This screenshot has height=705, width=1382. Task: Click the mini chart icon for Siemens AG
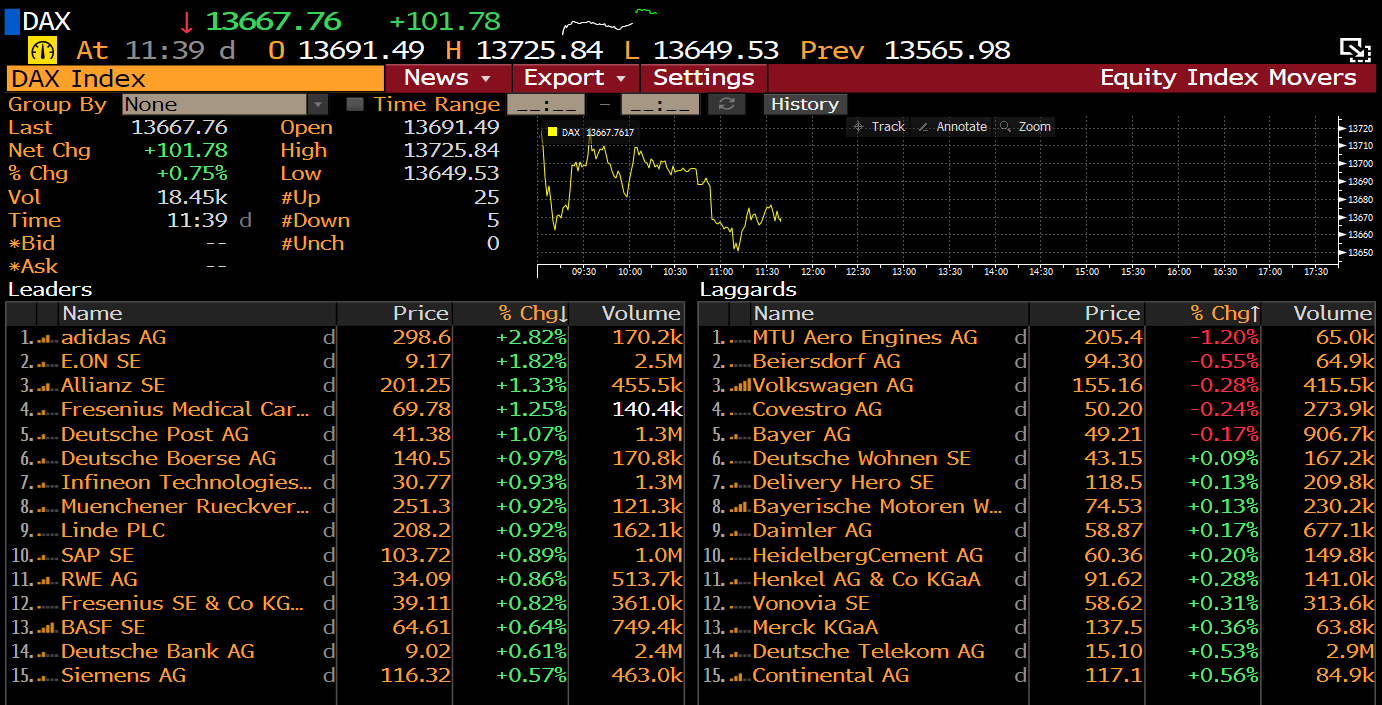coord(48,677)
